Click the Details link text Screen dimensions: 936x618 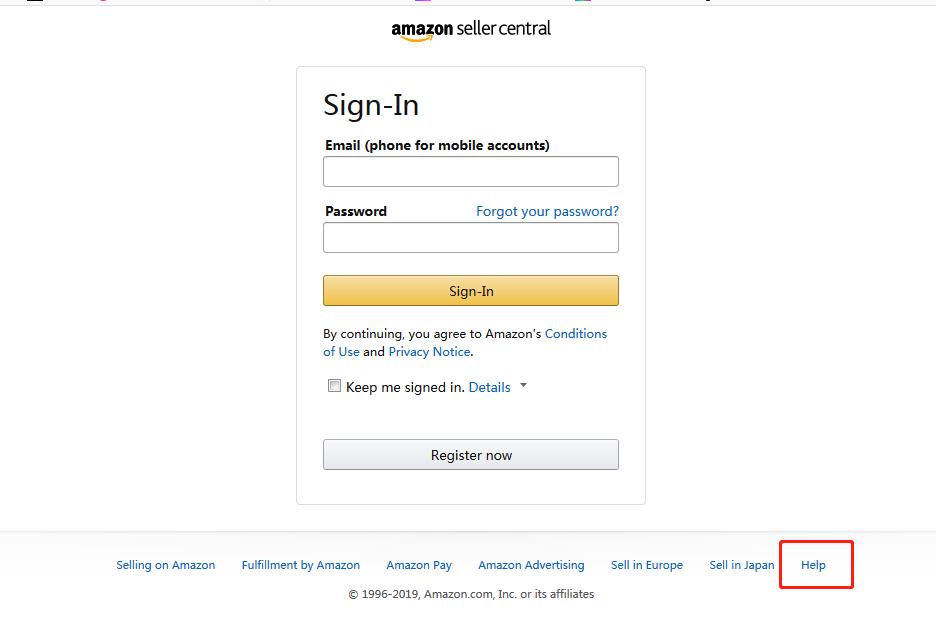[x=489, y=387]
